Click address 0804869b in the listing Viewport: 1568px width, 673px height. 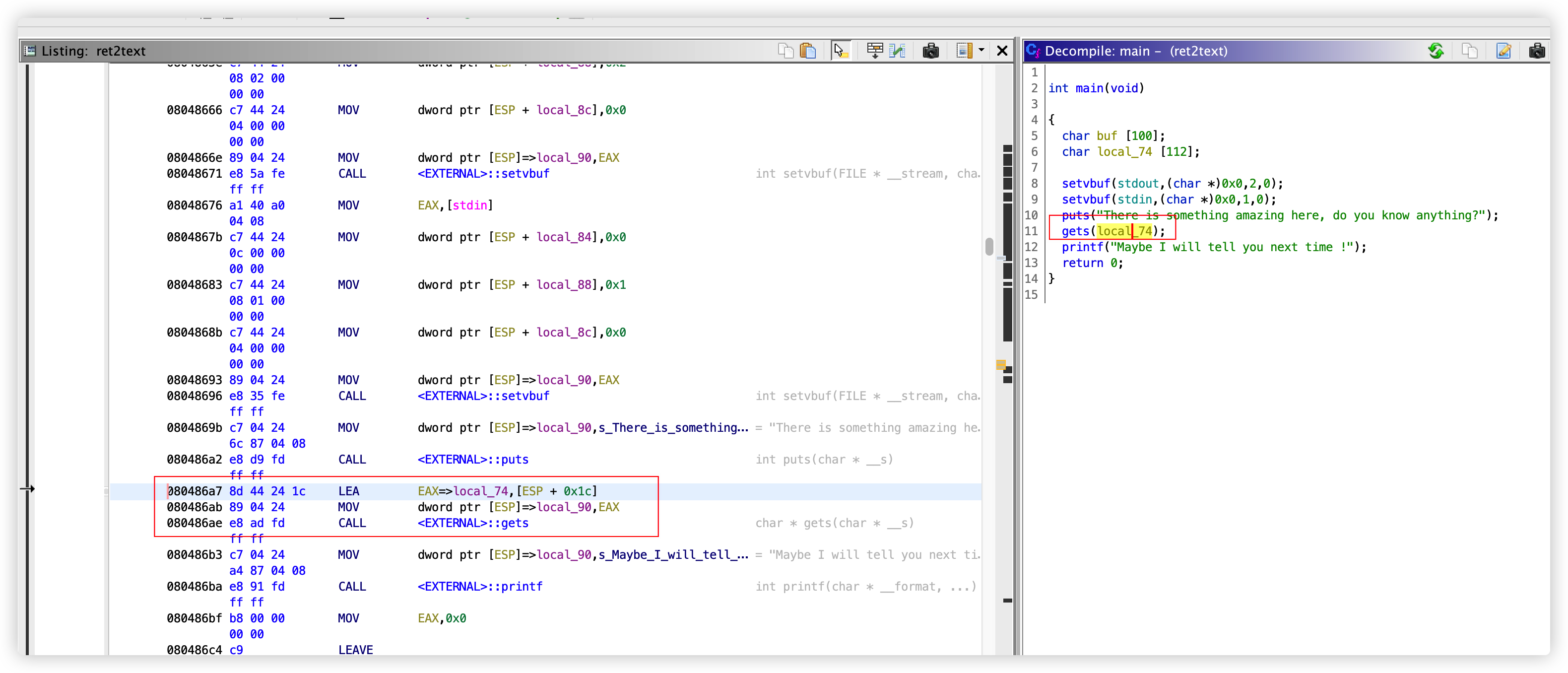[x=194, y=427]
